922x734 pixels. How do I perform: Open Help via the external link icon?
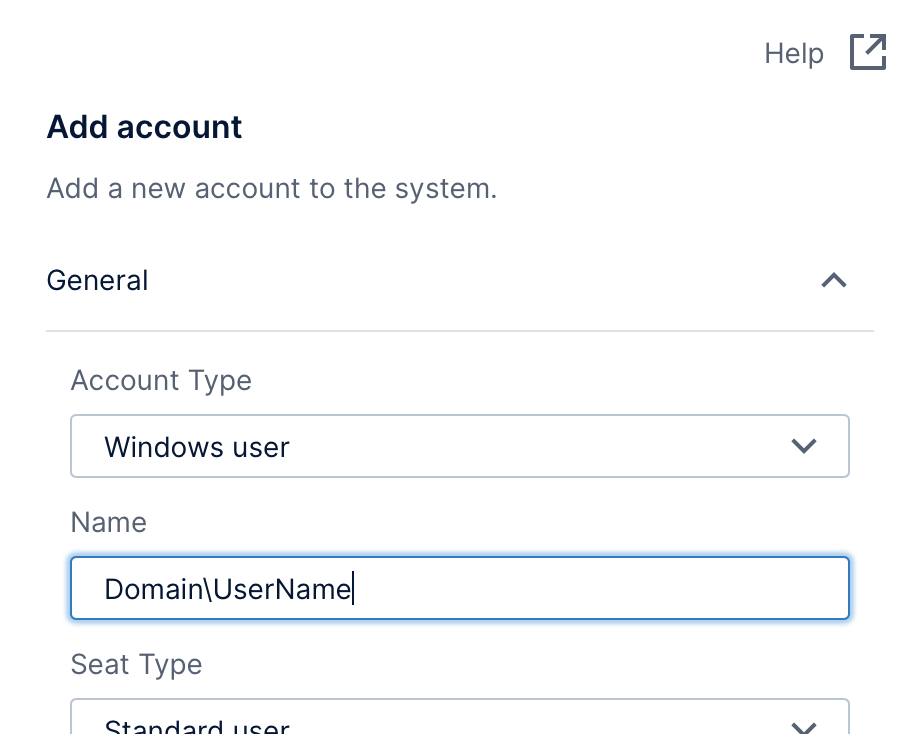click(868, 52)
